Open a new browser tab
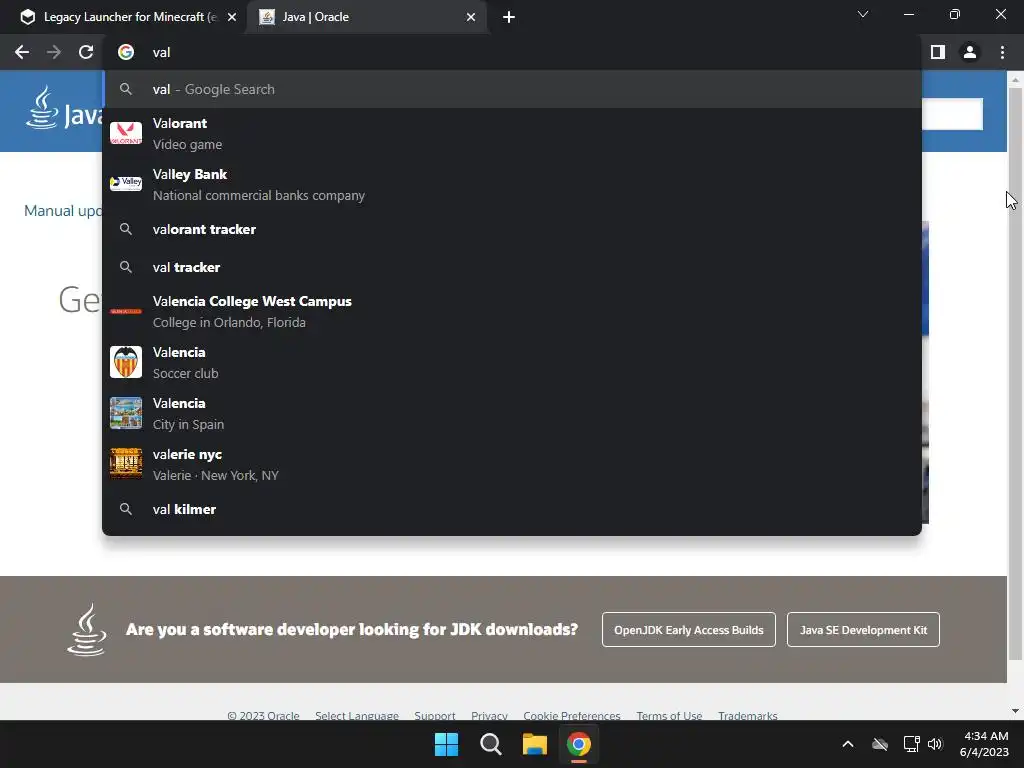This screenshot has width=1024, height=768. pyautogui.click(x=509, y=17)
